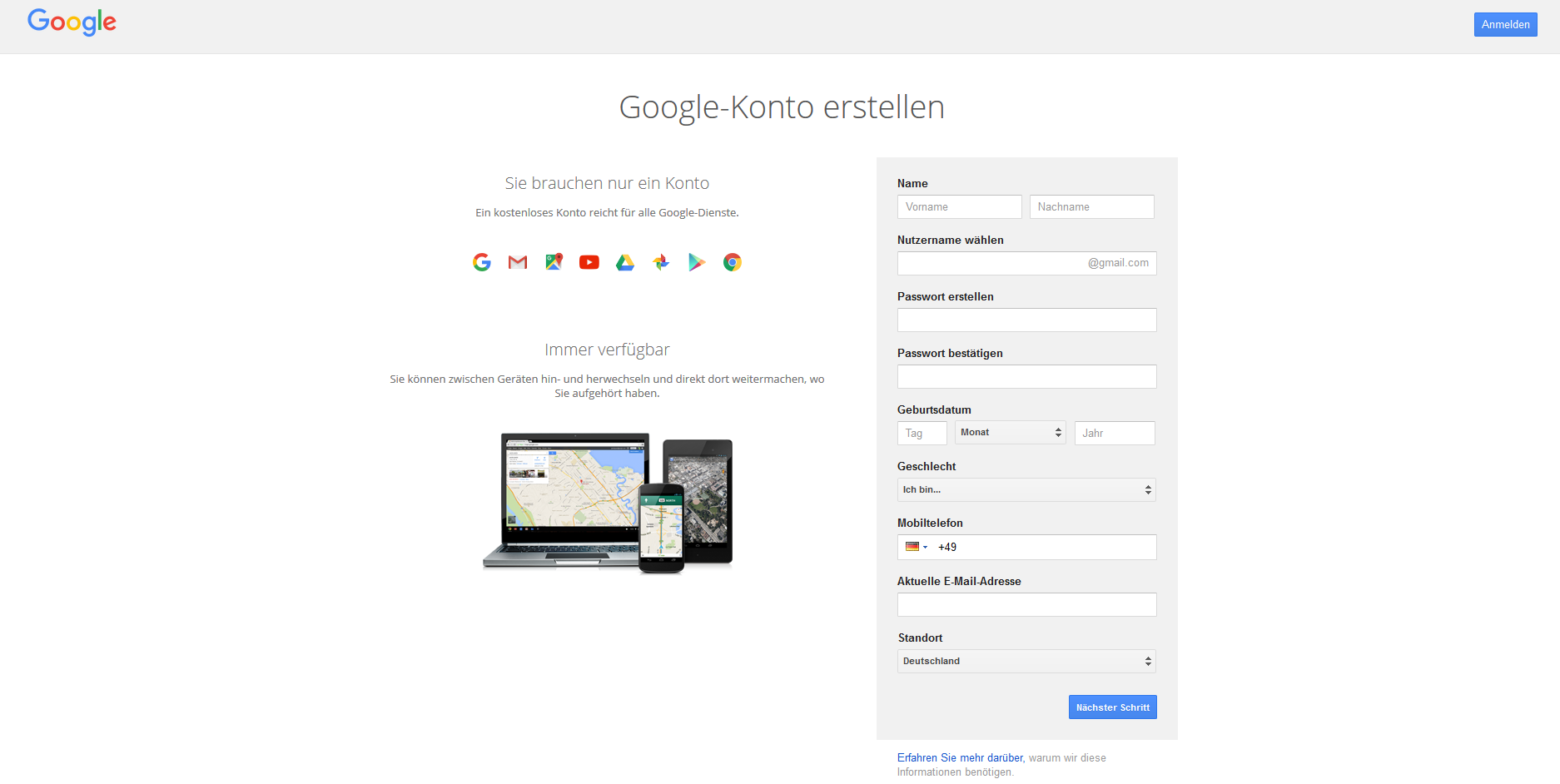This screenshot has width=1560, height=784.
Task: Click the 'Nutzername wählen' label
Action: click(951, 240)
